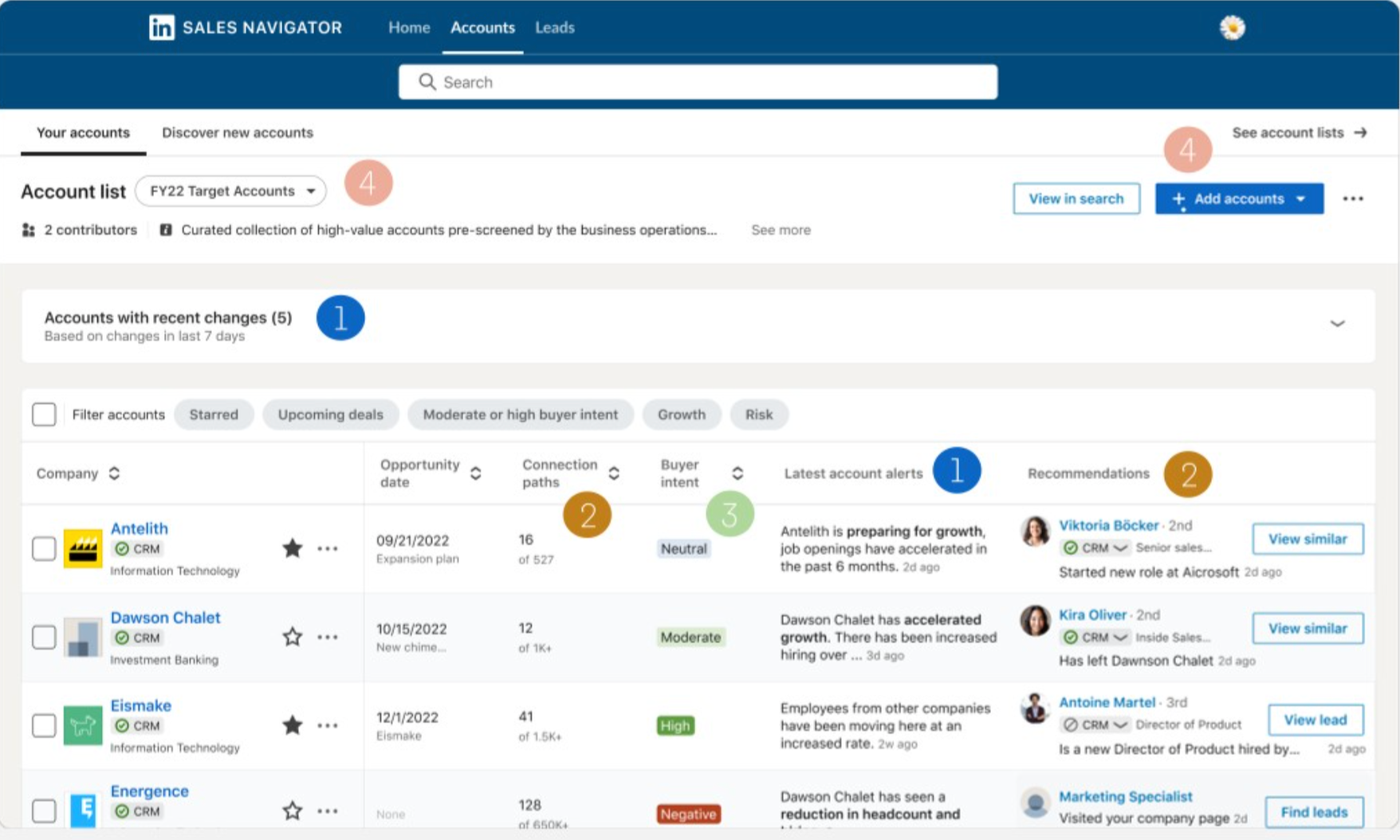Sort by Connection paths column
This screenshot has width=1400, height=840.
coord(614,473)
